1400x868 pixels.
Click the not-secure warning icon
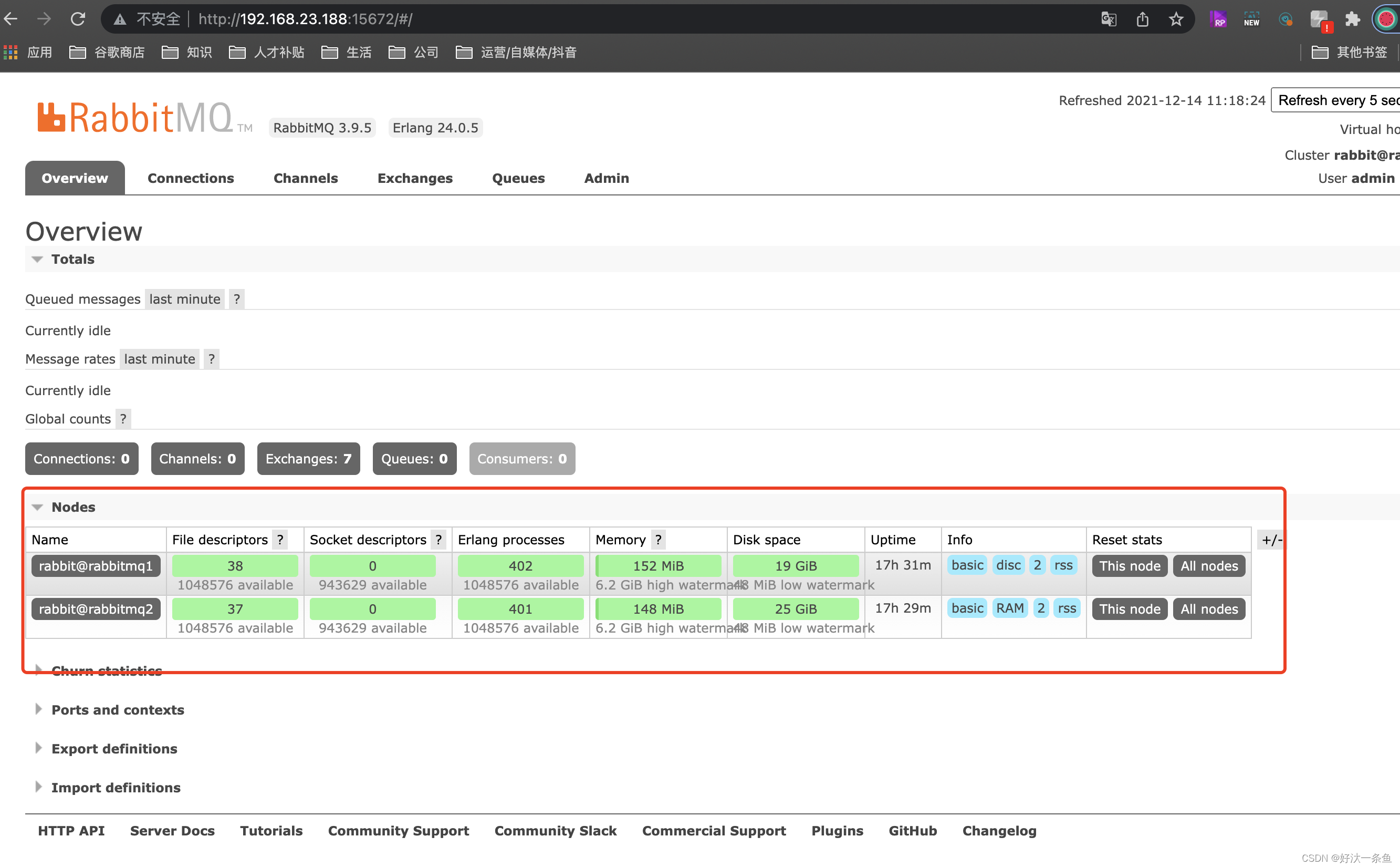pos(119,19)
